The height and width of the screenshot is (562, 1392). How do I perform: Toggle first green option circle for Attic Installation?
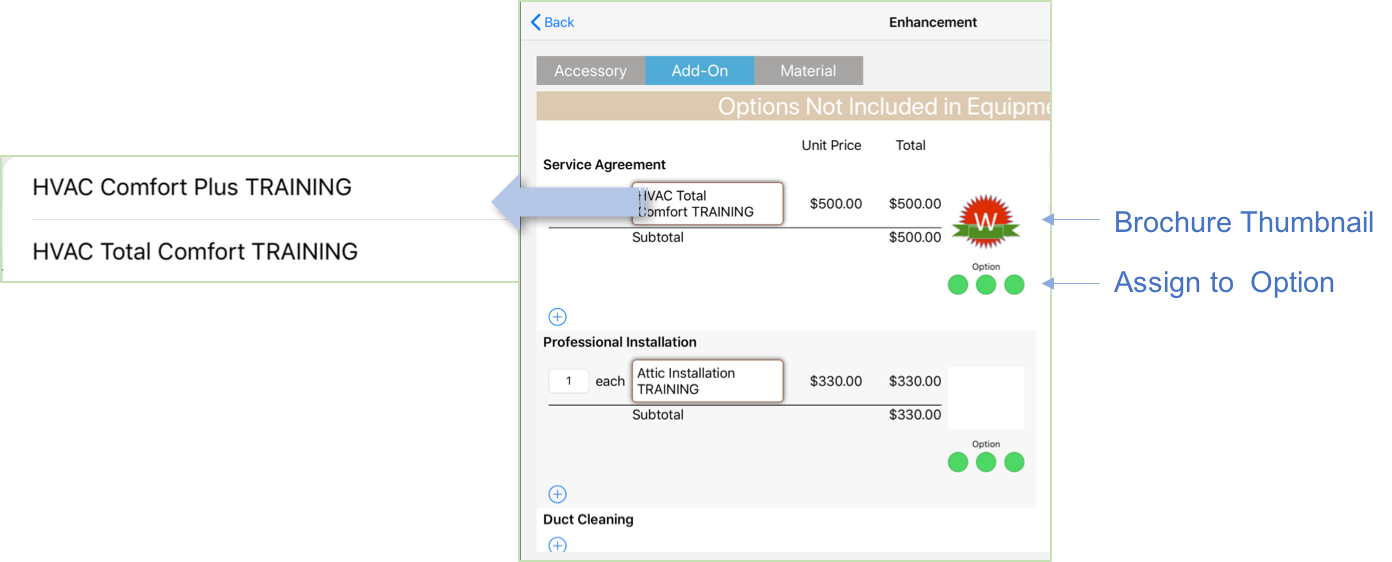(x=958, y=462)
